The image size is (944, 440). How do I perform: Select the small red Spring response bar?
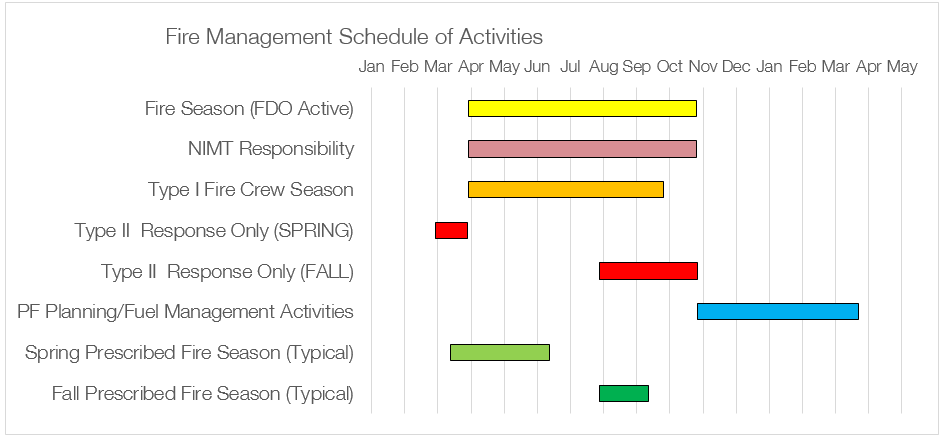(x=451, y=230)
